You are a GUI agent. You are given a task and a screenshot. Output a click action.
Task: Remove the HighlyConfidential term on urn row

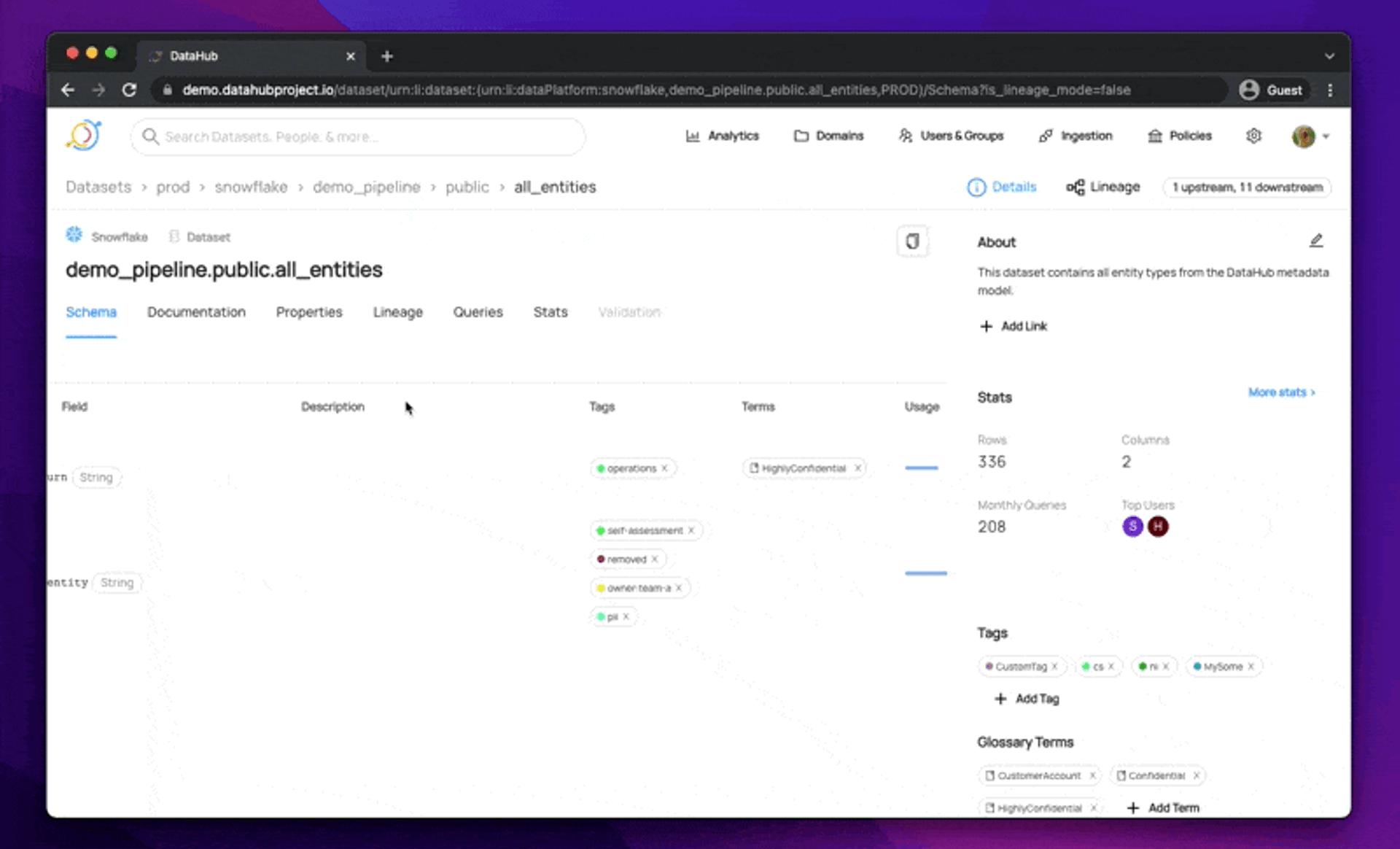857,468
